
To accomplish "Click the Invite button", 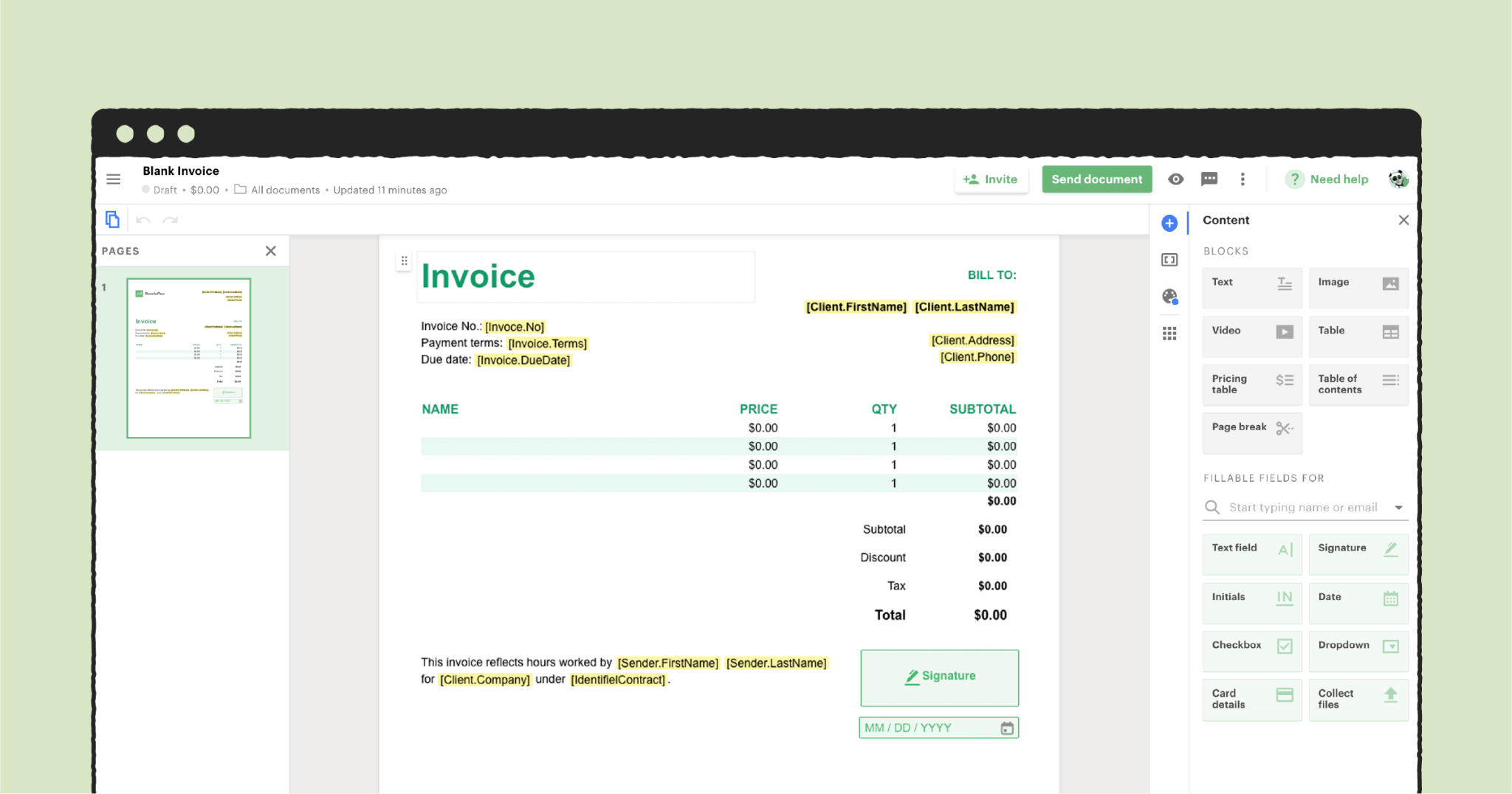I will tap(992, 179).
